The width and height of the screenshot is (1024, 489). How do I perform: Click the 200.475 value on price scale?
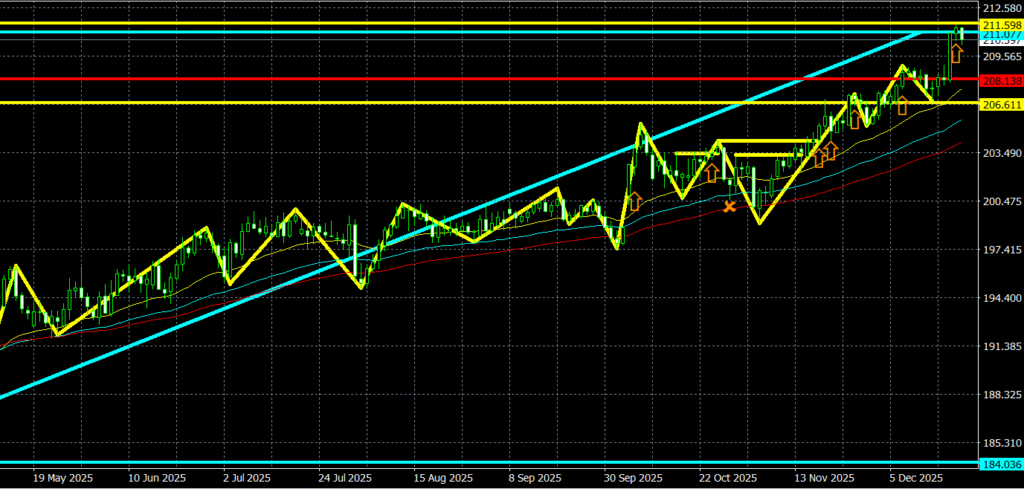1001,202
